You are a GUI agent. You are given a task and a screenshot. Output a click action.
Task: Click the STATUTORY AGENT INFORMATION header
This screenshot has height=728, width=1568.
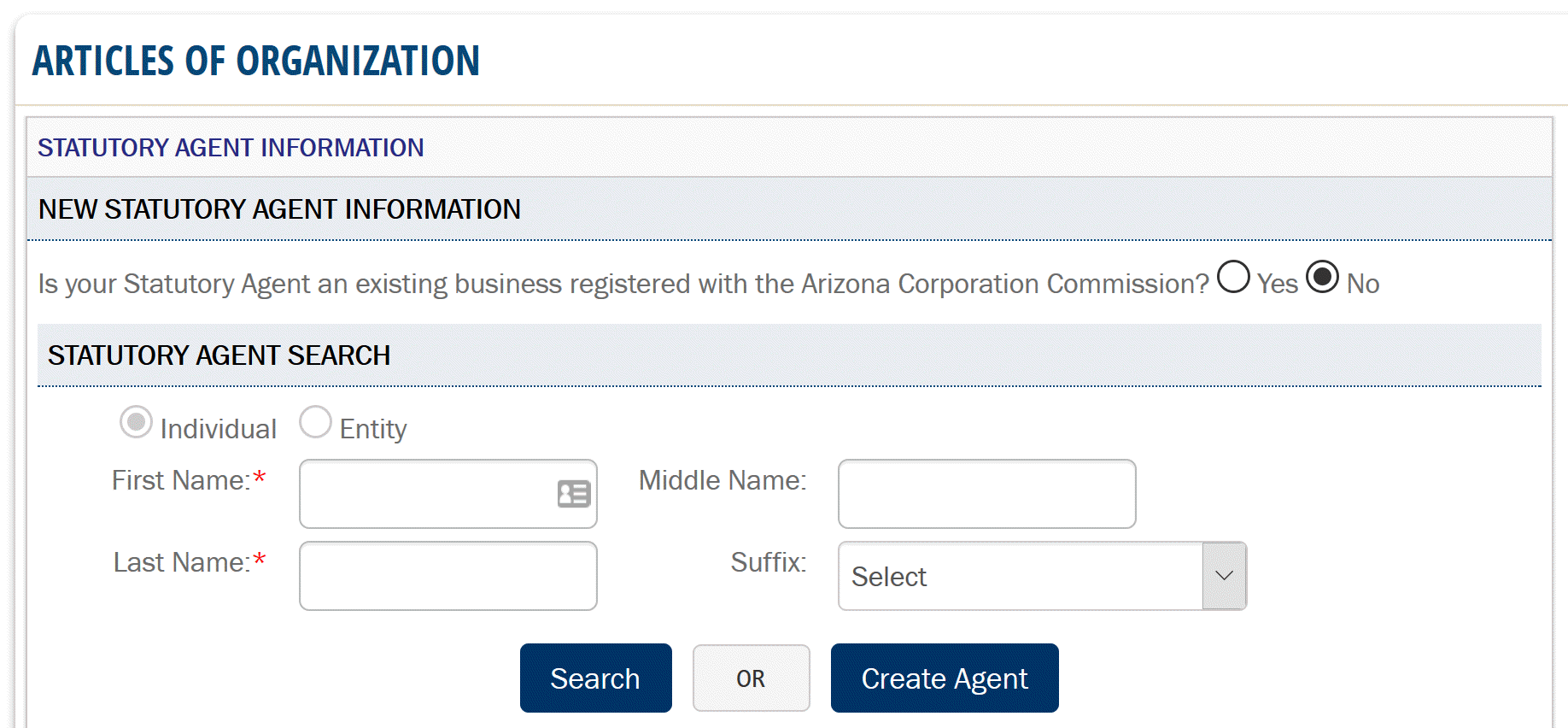231,148
